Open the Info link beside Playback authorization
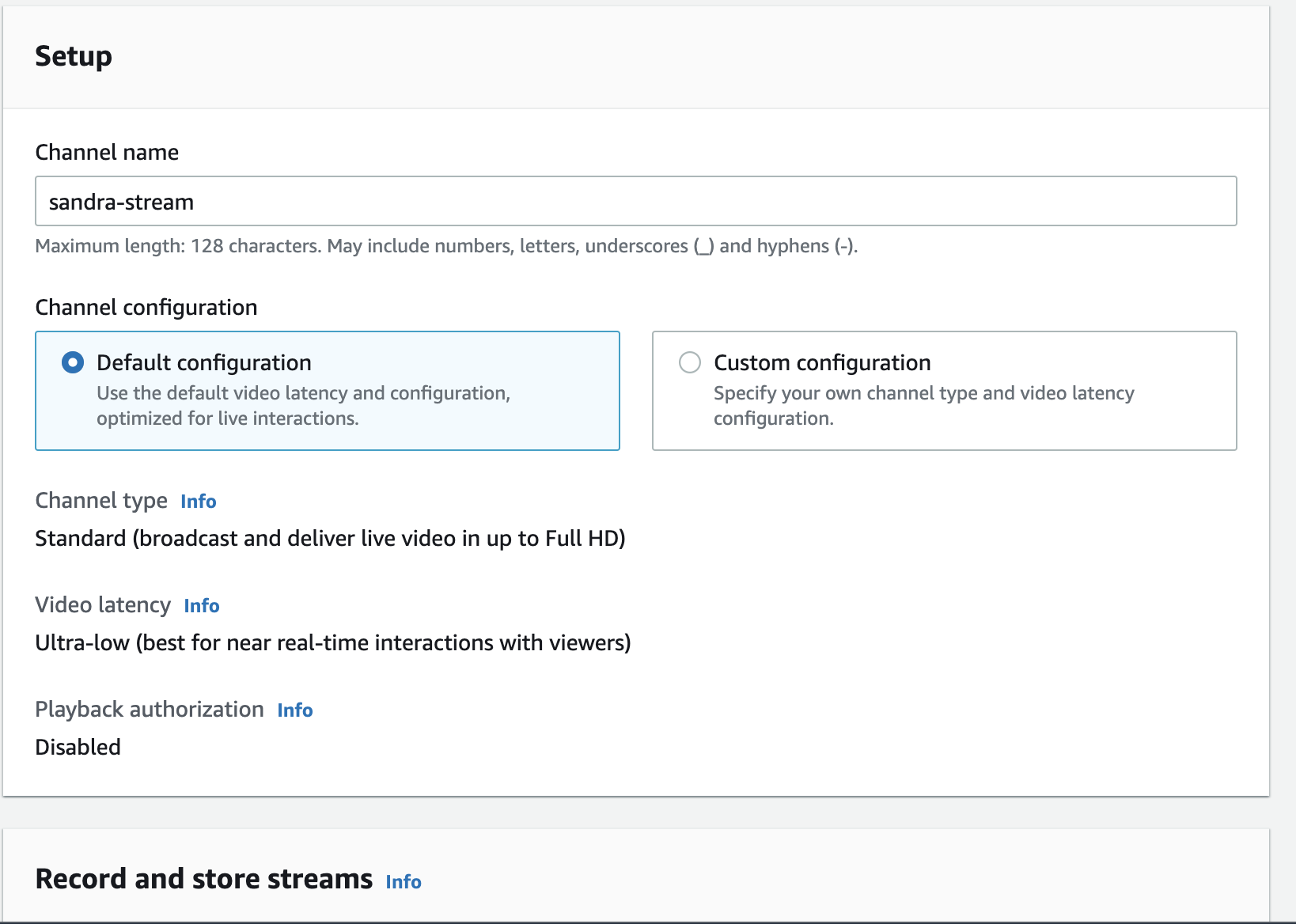The image size is (1296, 924). coord(295,710)
